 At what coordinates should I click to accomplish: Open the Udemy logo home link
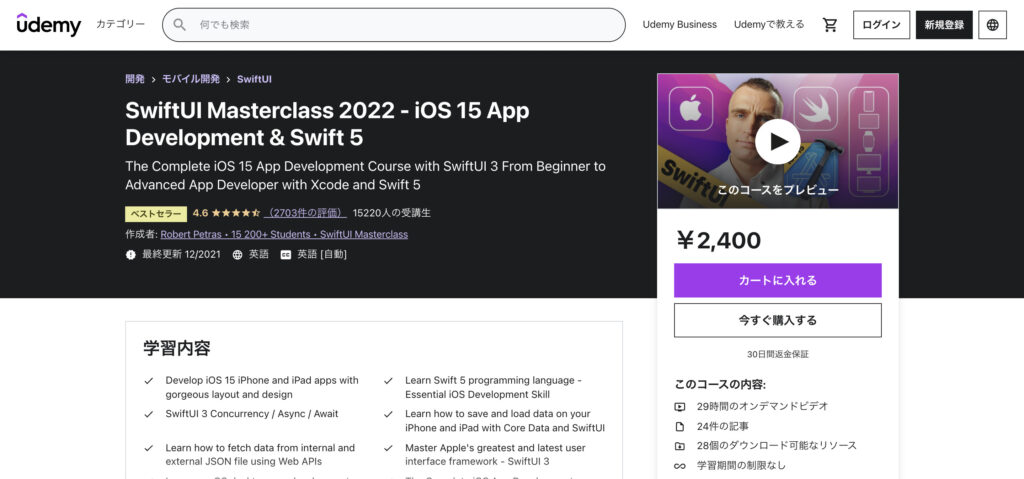tap(48, 25)
